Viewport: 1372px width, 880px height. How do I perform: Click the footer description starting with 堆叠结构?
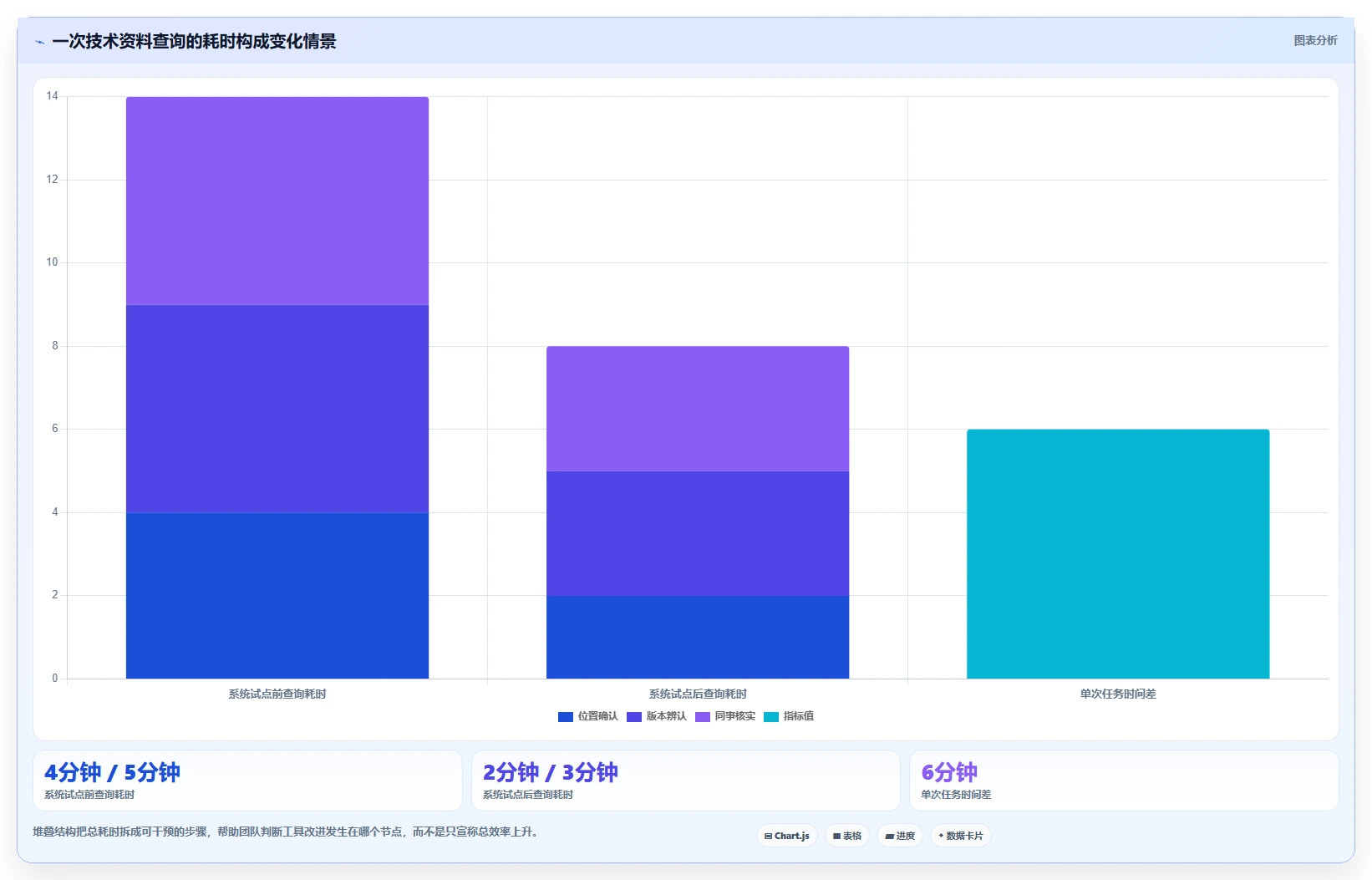(x=287, y=832)
